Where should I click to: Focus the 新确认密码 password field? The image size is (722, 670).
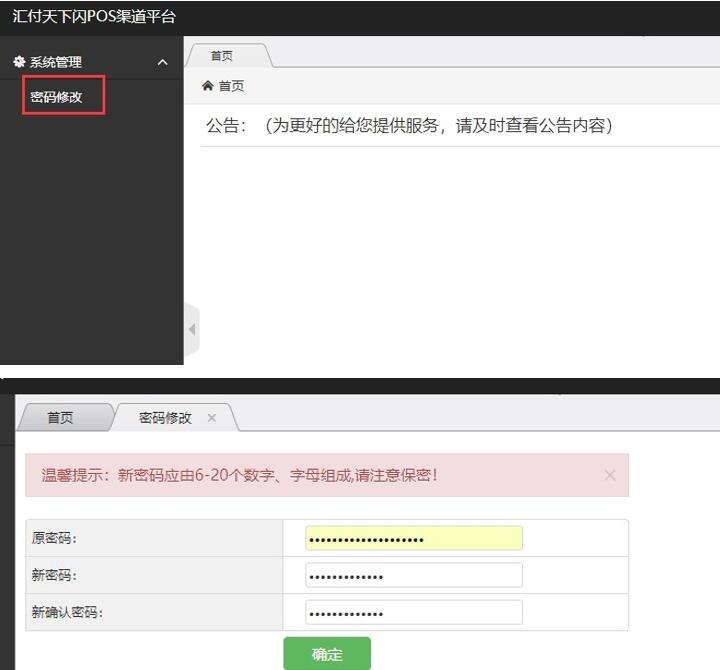point(414,612)
